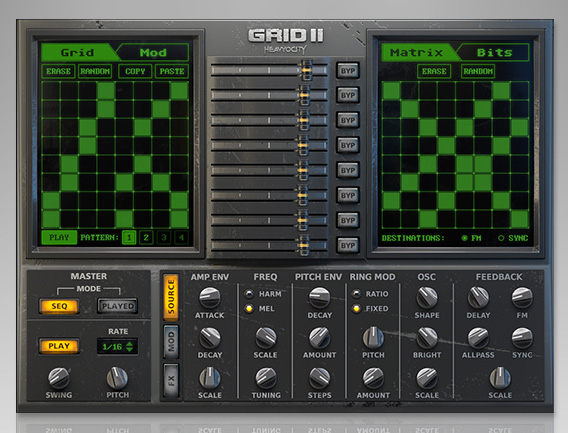
Task: Enable SEQ master mode
Action: 59,306
